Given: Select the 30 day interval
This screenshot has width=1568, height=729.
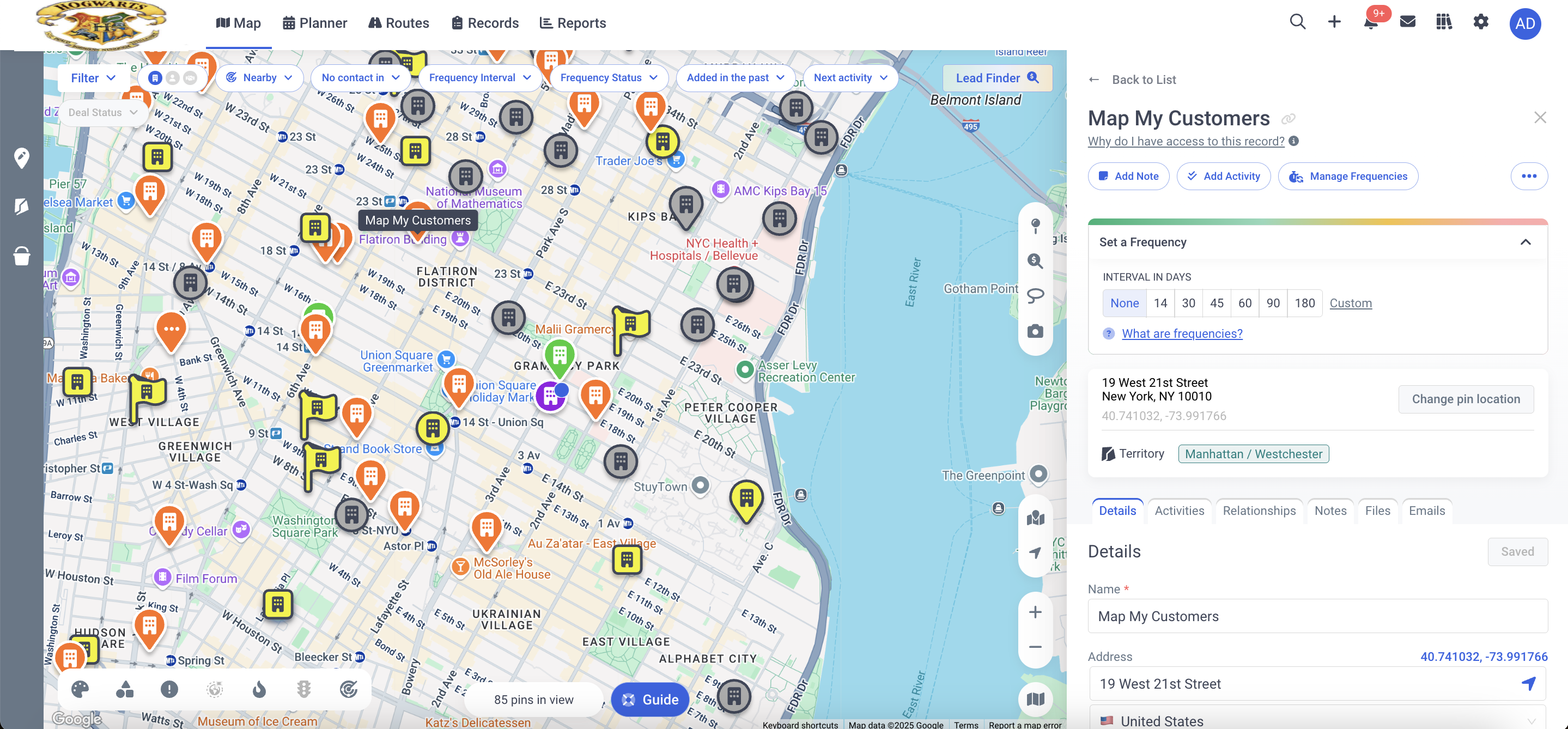Looking at the screenshot, I should point(1188,303).
